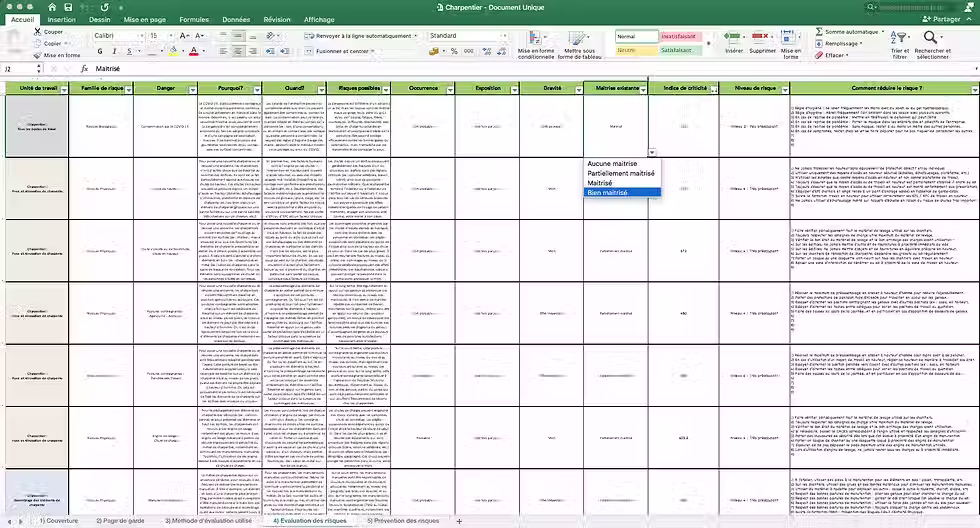
Task: Click Somme automatique sigma icon
Action: click(x=819, y=31)
